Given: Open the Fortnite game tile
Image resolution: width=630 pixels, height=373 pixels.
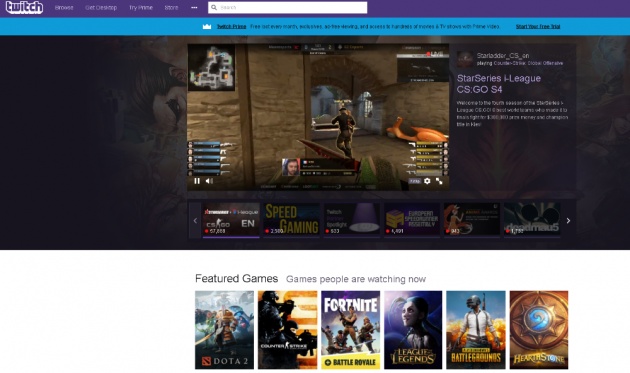Looking at the screenshot, I should click(x=350, y=330).
